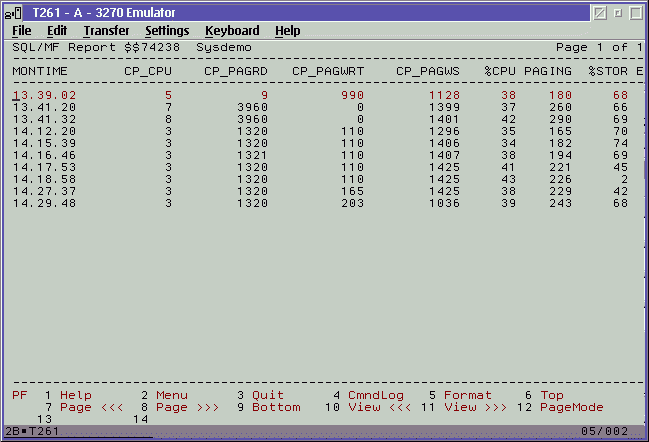Select the %STOR column header

point(608,71)
